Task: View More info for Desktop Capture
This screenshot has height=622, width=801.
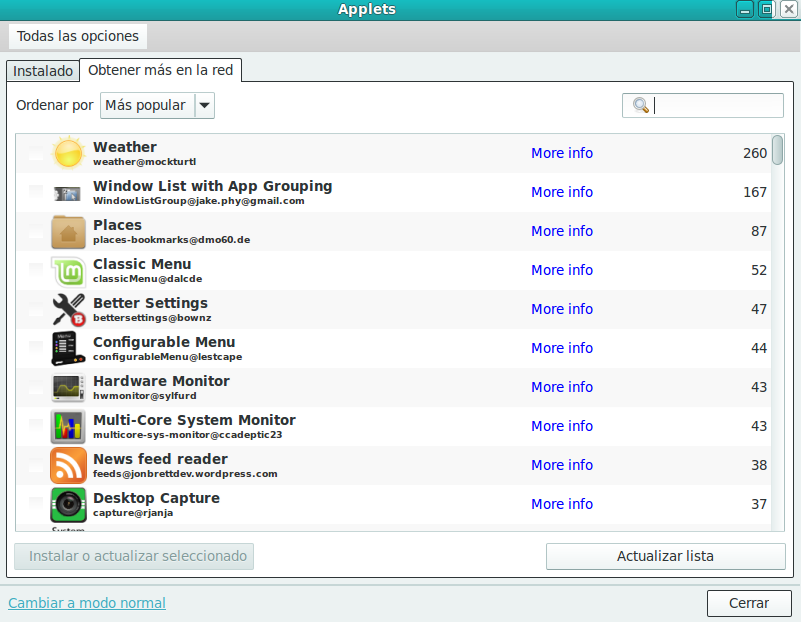Action: pos(562,504)
